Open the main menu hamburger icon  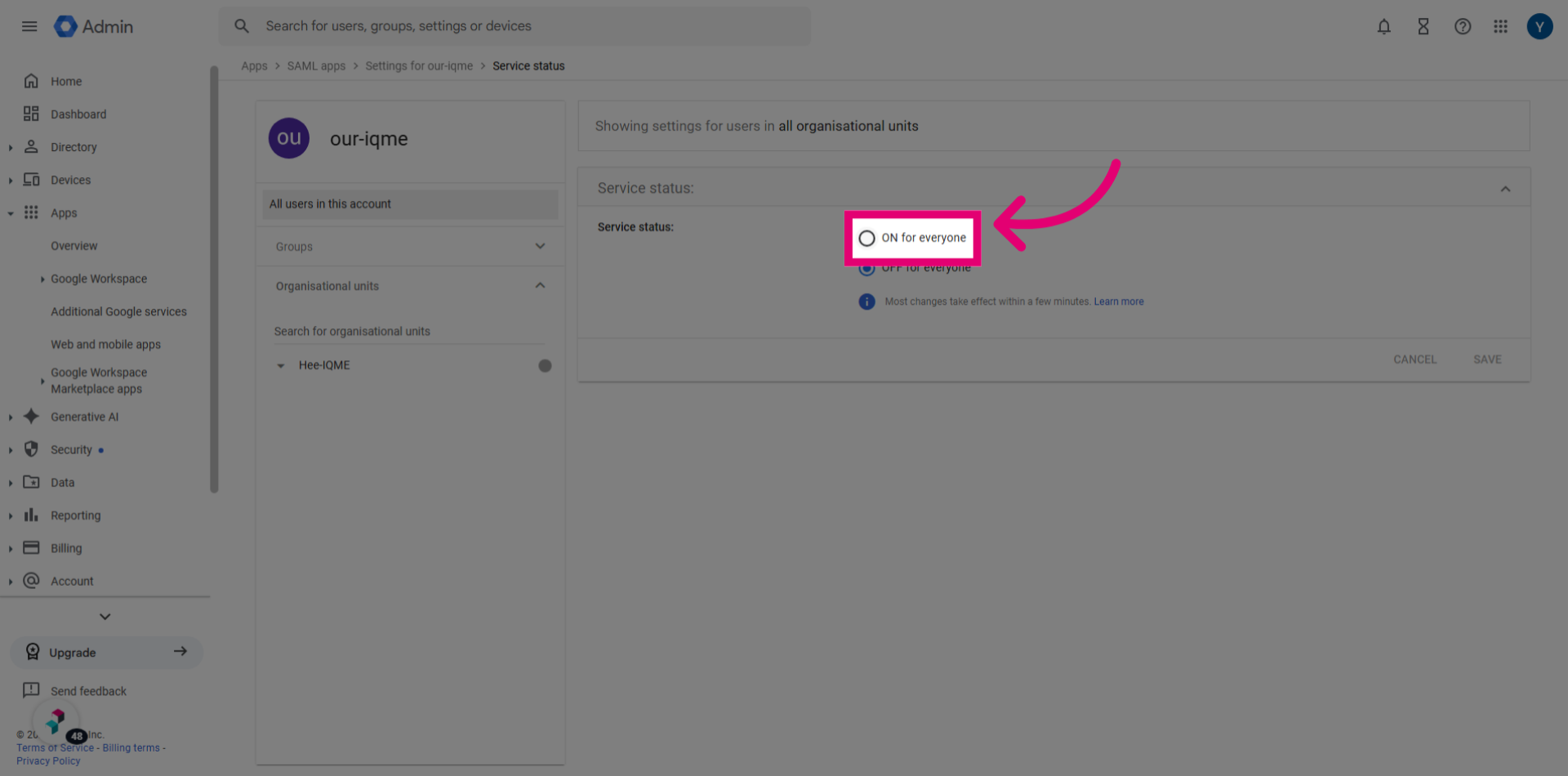pyautogui.click(x=29, y=26)
